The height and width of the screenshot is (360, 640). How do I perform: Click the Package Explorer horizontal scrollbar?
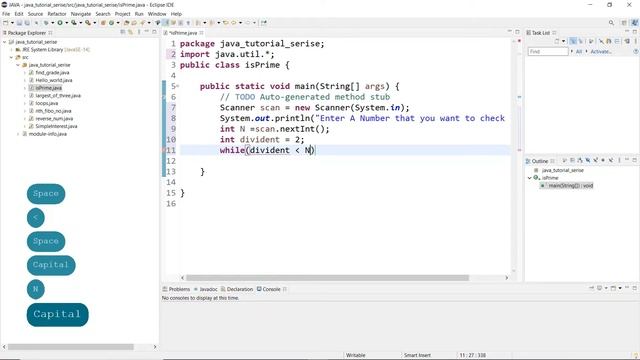coord(71,347)
